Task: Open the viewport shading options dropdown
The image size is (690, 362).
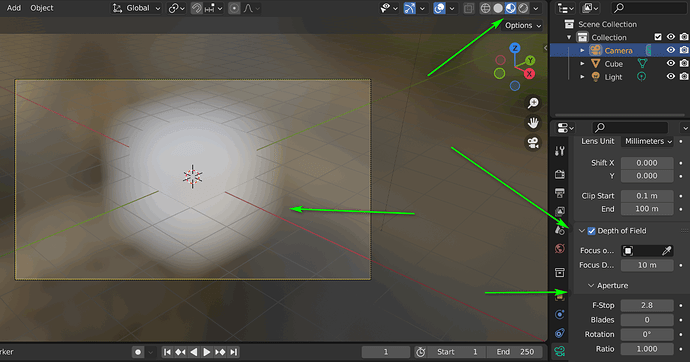Action: click(536, 8)
